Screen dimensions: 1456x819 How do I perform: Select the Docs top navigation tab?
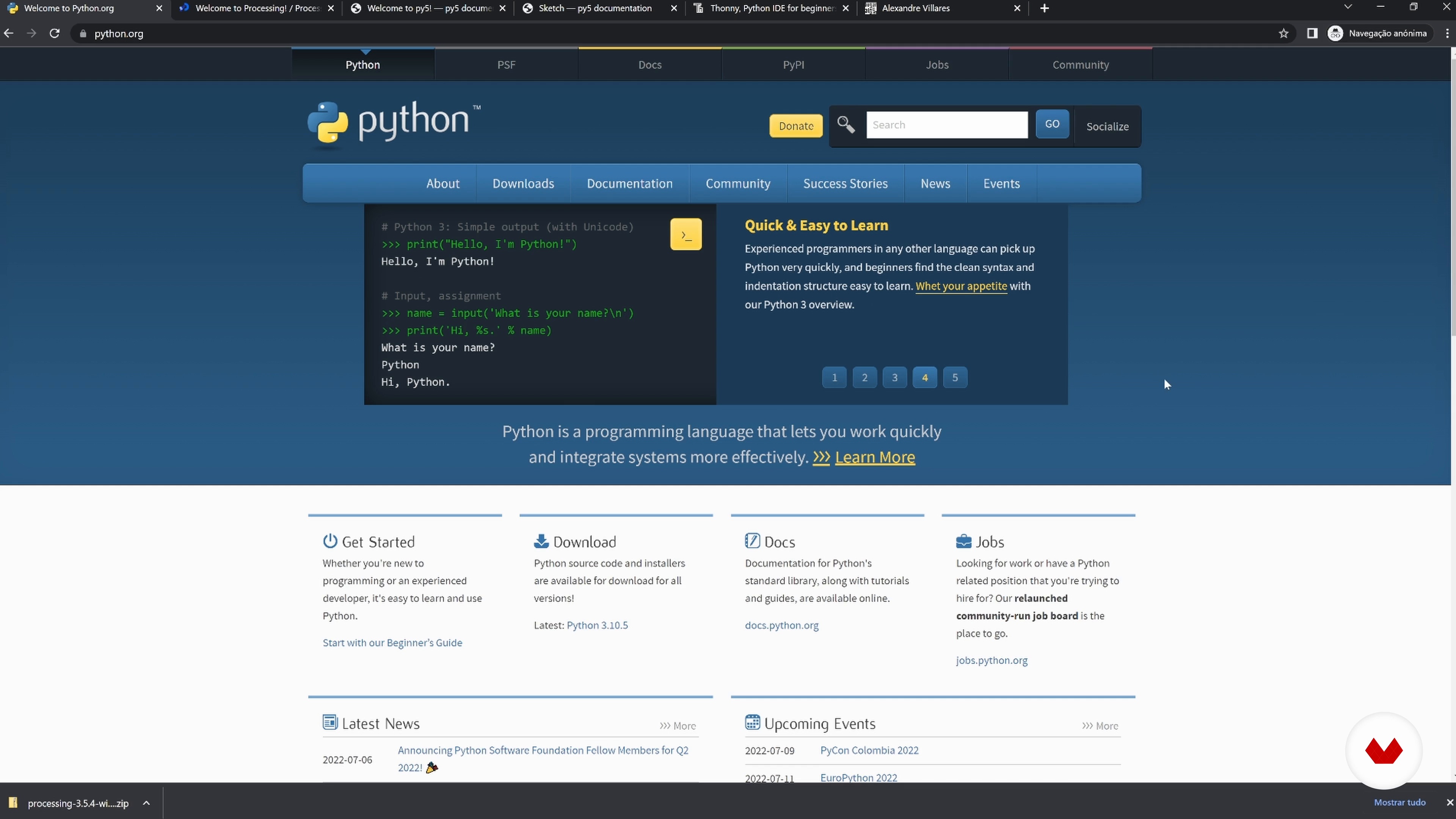pyautogui.click(x=650, y=64)
